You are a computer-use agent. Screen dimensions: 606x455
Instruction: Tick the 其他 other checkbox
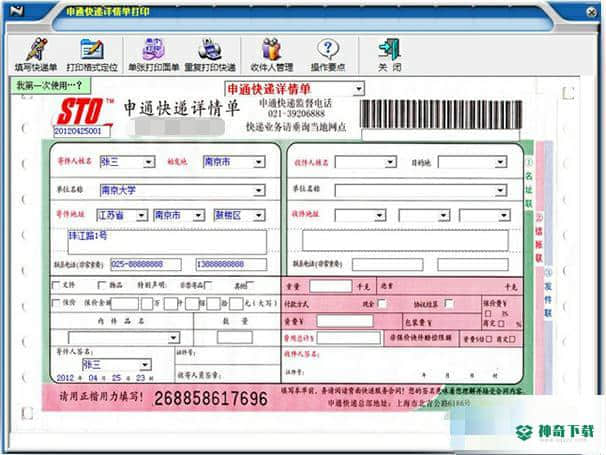250,285
